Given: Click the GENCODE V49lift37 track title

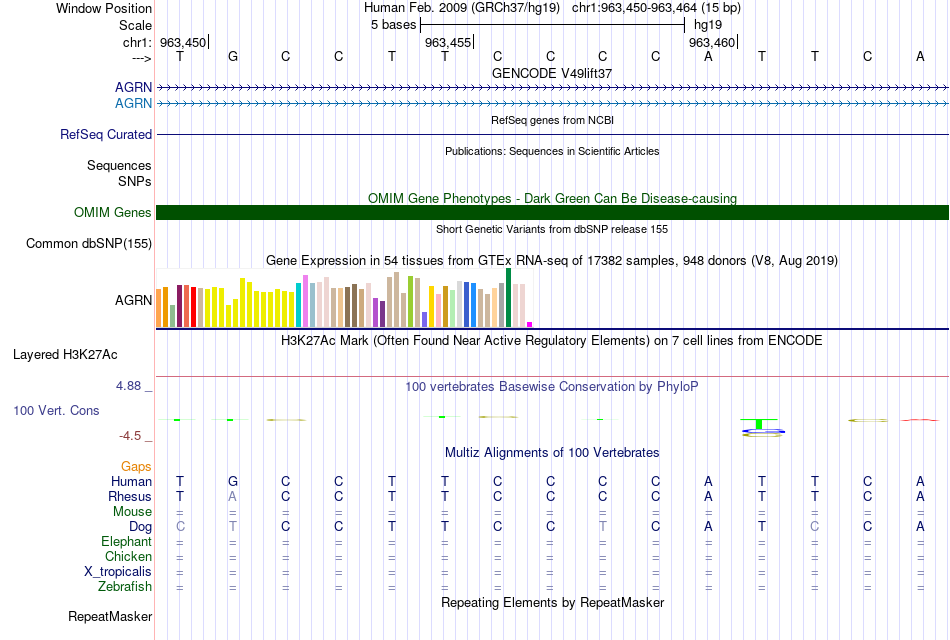Looking at the screenshot, I should (552, 73).
